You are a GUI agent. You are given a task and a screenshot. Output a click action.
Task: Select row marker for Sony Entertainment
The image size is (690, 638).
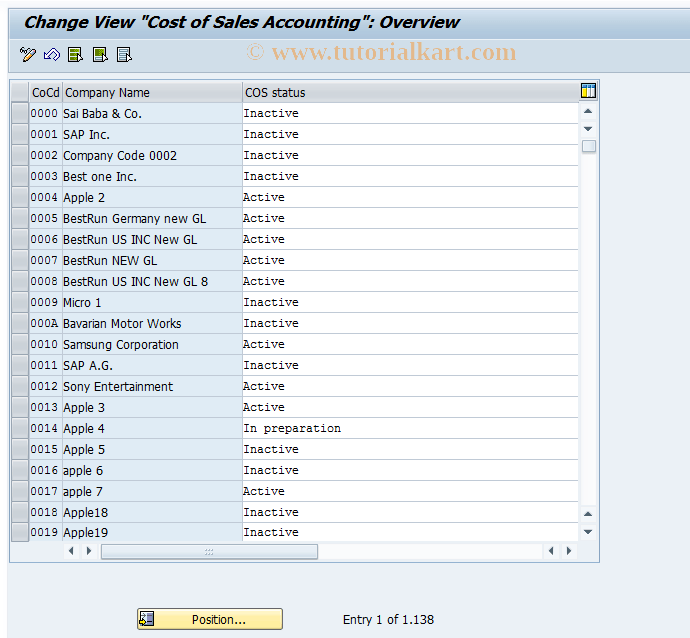[x=20, y=386]
